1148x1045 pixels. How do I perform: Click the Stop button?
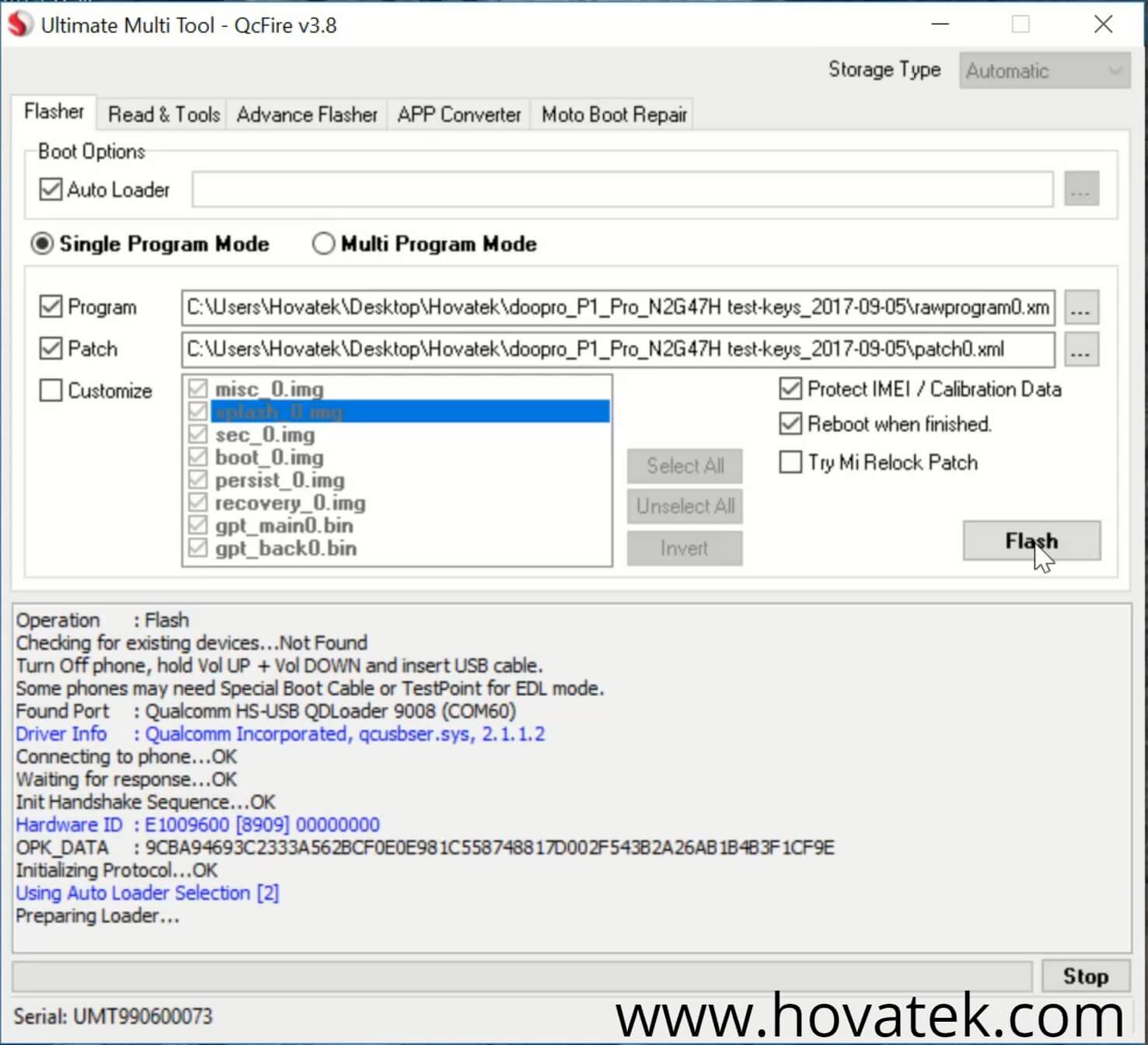click(x=1086, y=976)
